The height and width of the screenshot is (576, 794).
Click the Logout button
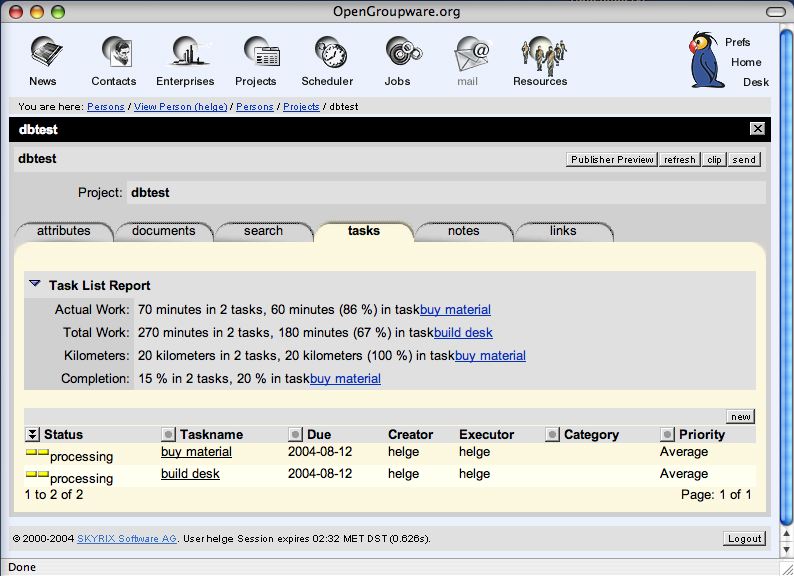[x=744, y=539]
